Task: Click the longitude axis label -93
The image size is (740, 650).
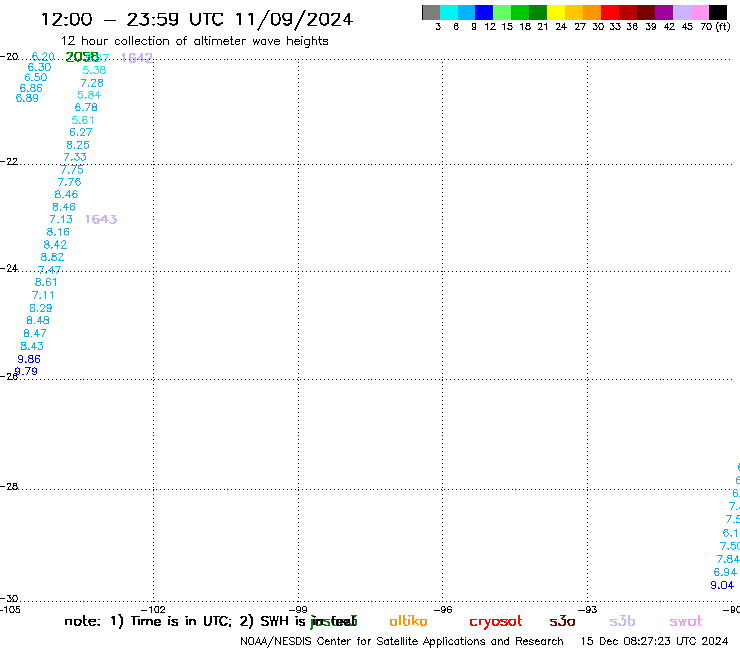Action: click(588, 609)
